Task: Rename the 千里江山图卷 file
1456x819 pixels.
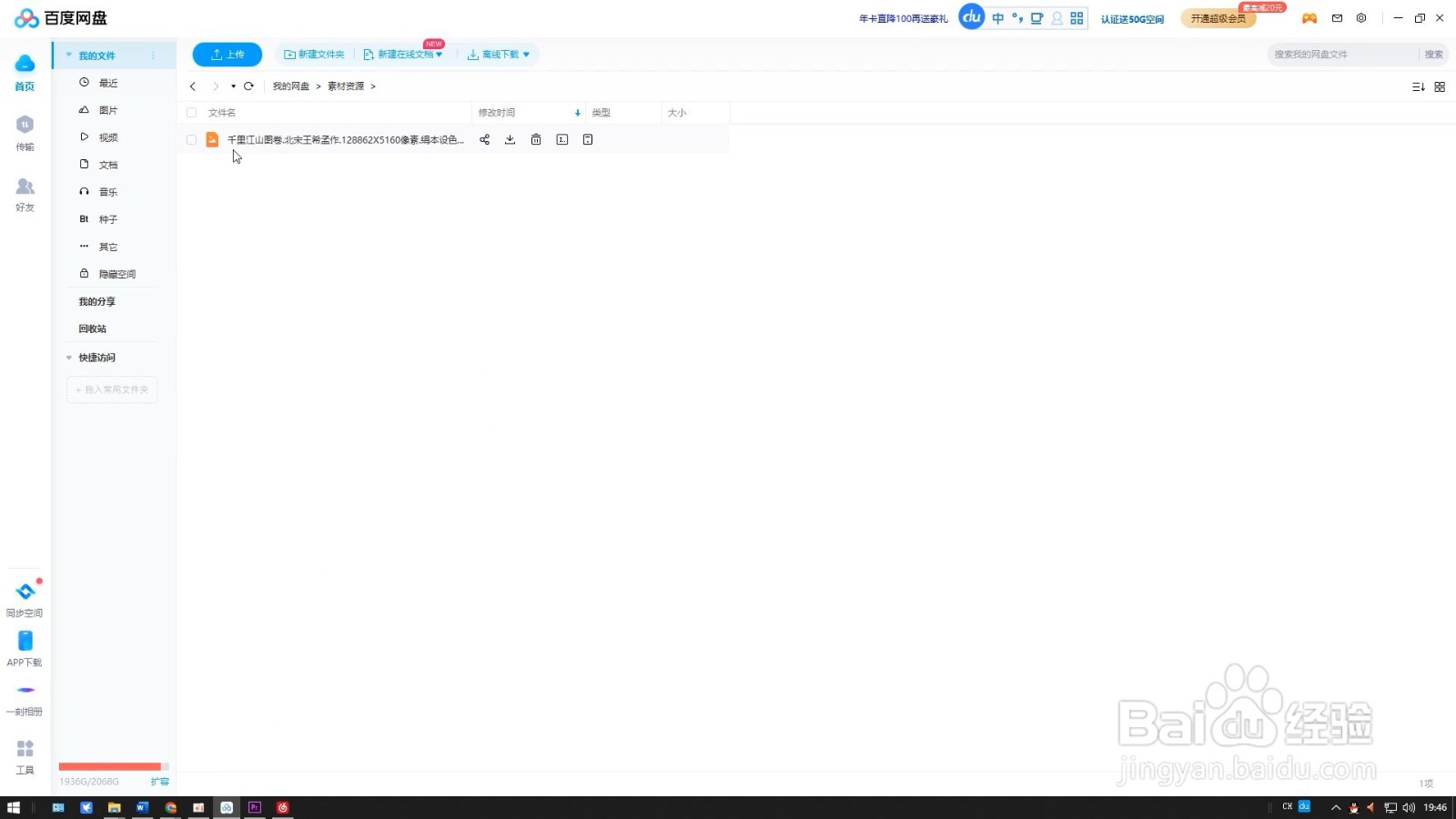Action: coord(561,139)
